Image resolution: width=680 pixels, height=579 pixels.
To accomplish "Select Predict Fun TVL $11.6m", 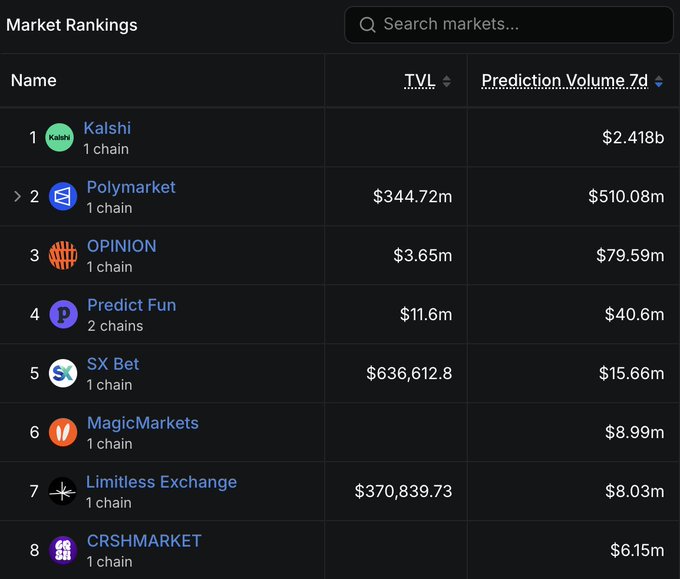I will pyautogui.click(x=426, y=314).
